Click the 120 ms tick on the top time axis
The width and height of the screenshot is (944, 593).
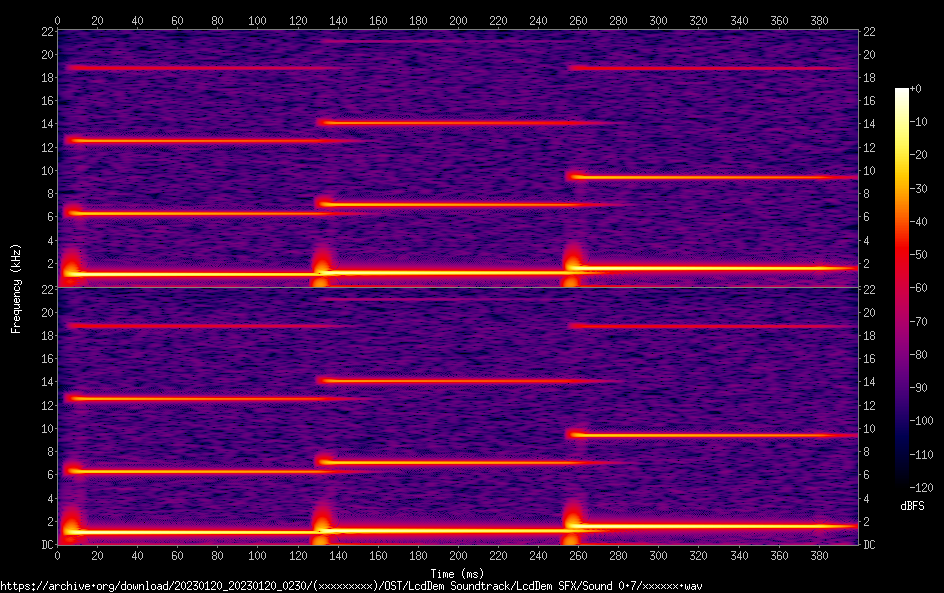pyautogui.click(x=297, y=20)
